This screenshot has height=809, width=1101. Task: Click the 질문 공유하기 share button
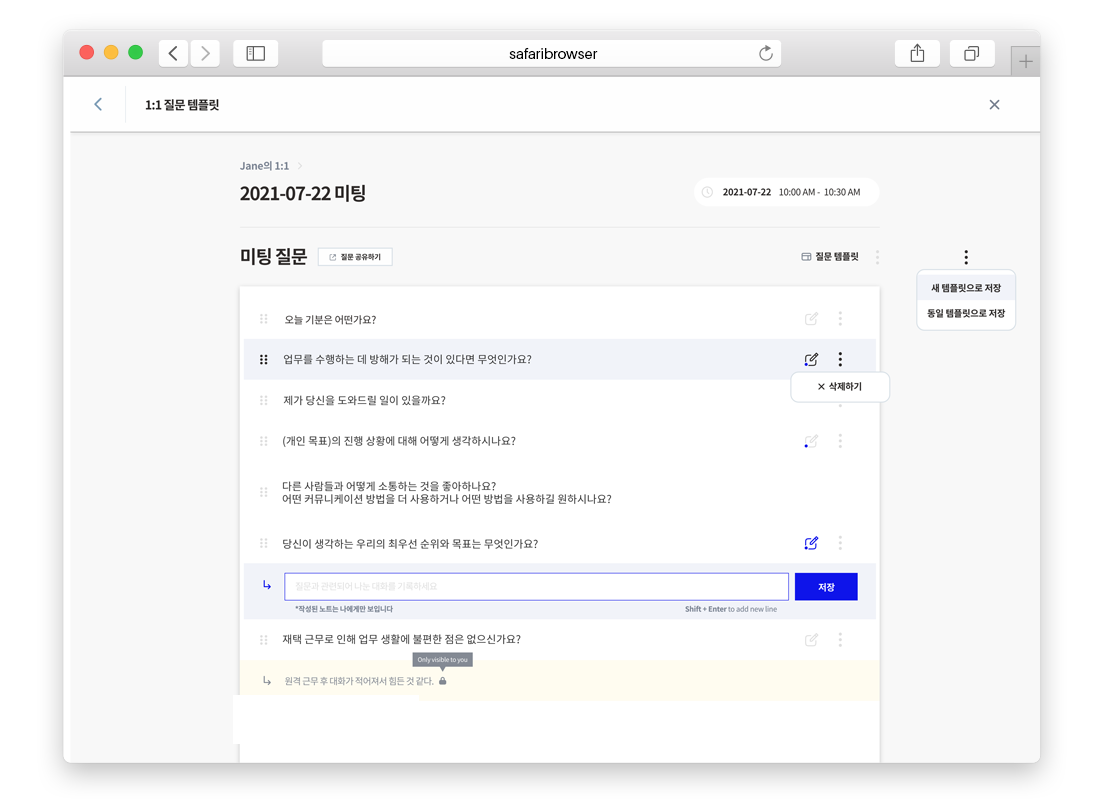point(354,256)
